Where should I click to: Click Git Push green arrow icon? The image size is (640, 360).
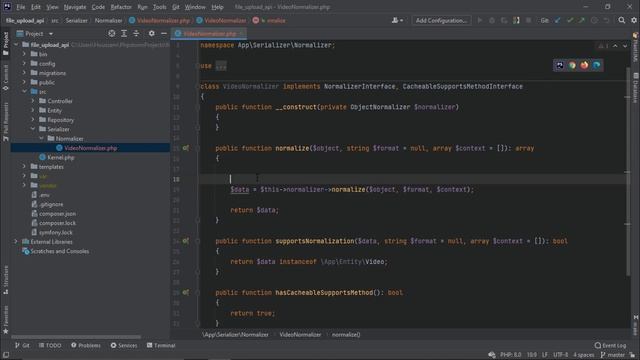[582, 20]
